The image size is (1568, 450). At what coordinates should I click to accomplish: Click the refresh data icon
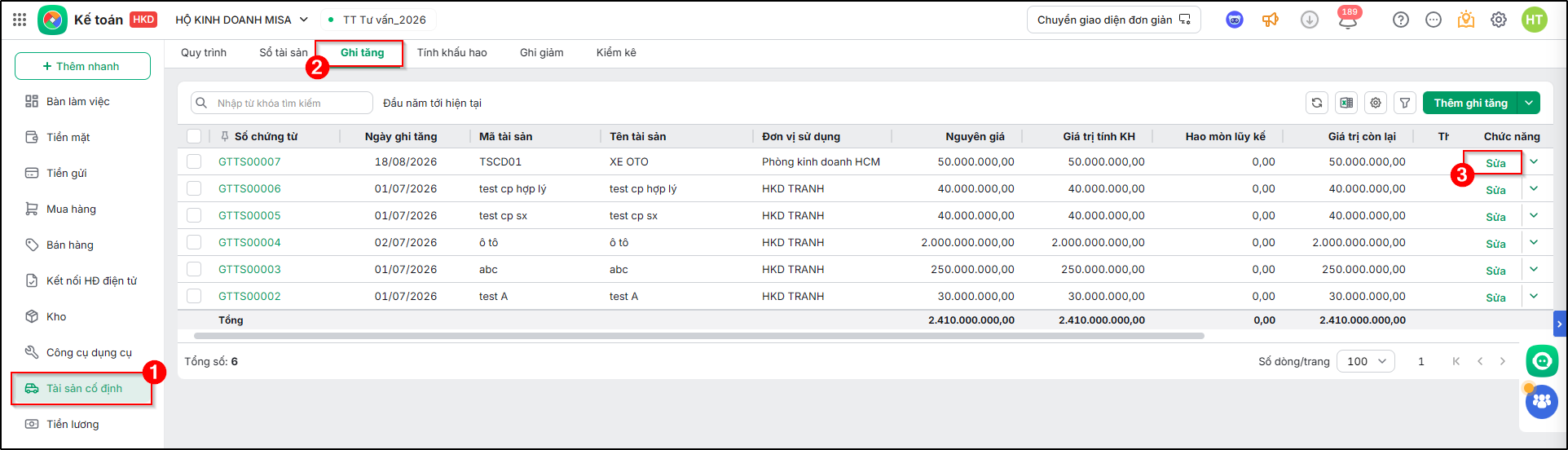pyautogui.click(x=1317, y=103)
